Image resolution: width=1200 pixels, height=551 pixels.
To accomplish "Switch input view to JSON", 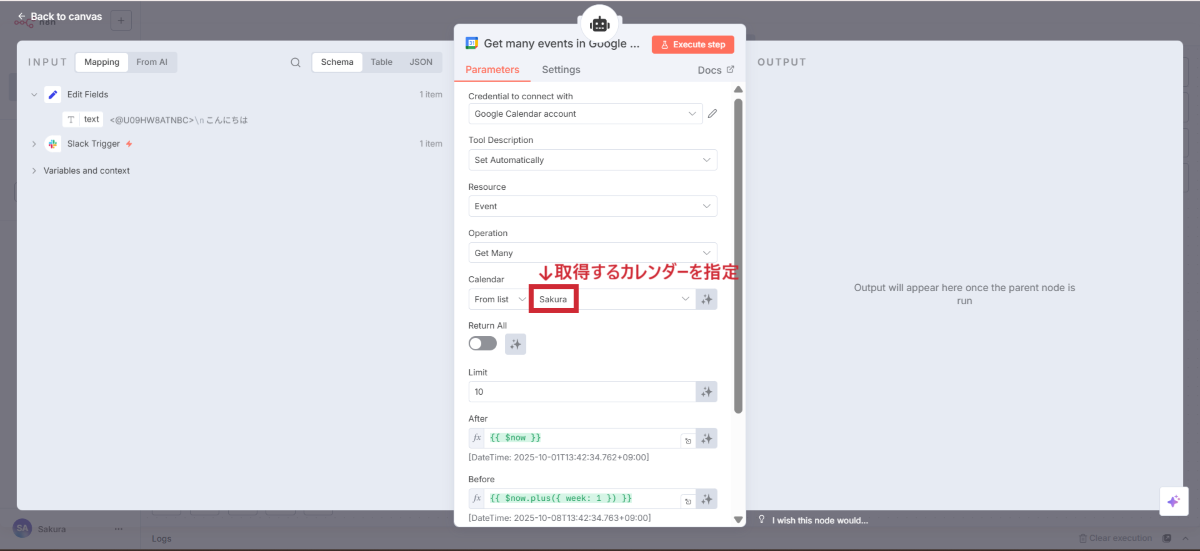I will click(421, 62).
